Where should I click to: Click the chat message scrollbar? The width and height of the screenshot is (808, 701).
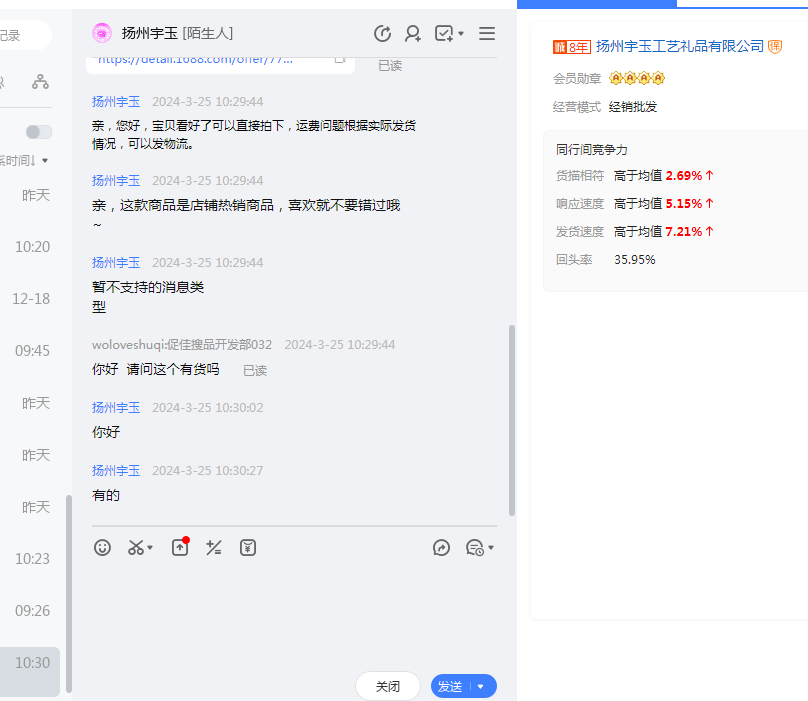[x=512, y=420]
